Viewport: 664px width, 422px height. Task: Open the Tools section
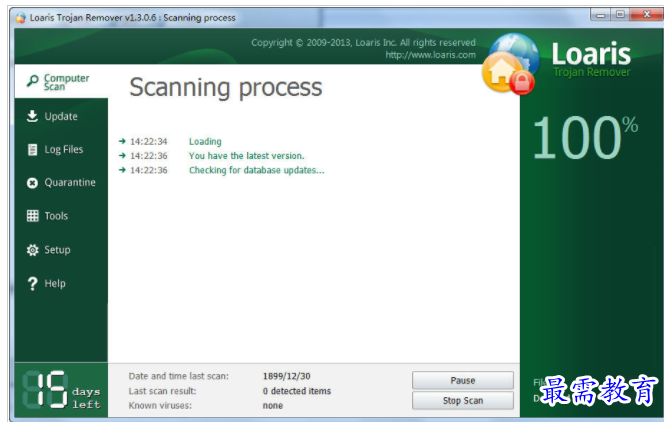(x=61, y=216)
